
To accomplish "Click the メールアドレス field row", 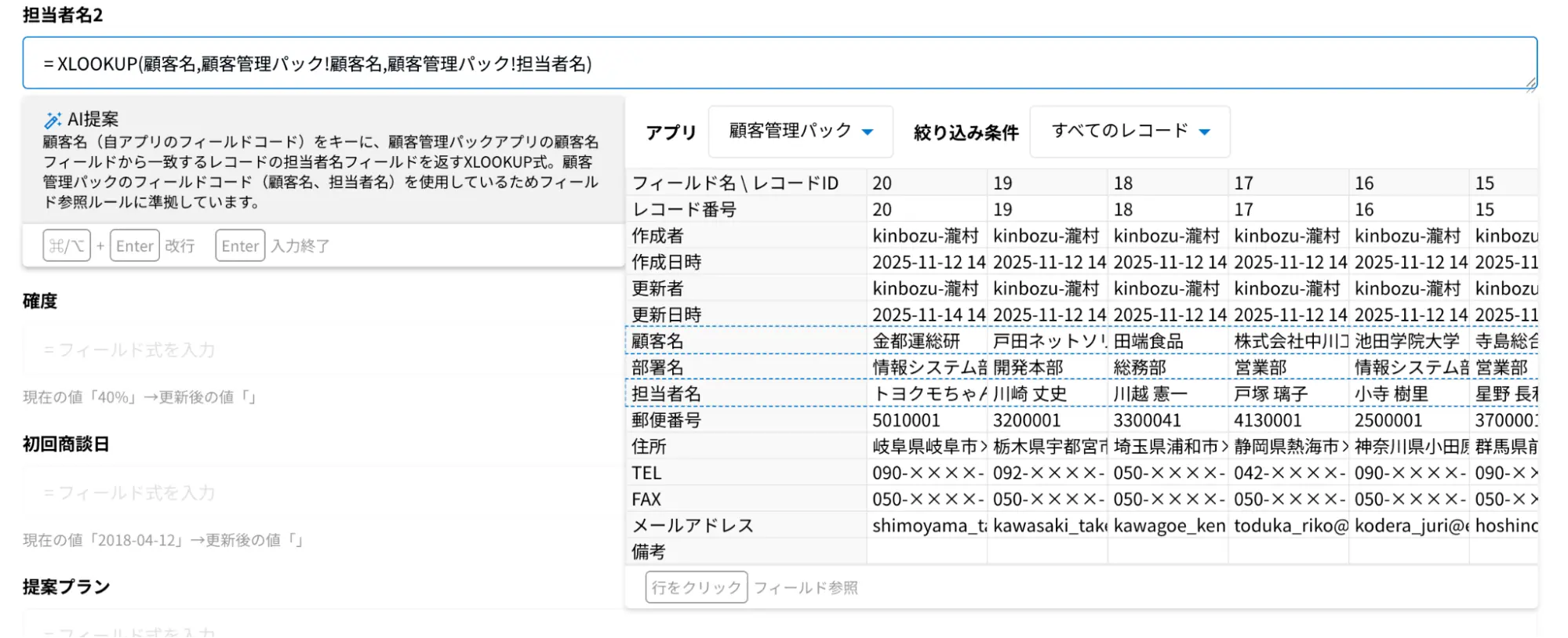I will [x=693, y=526].
